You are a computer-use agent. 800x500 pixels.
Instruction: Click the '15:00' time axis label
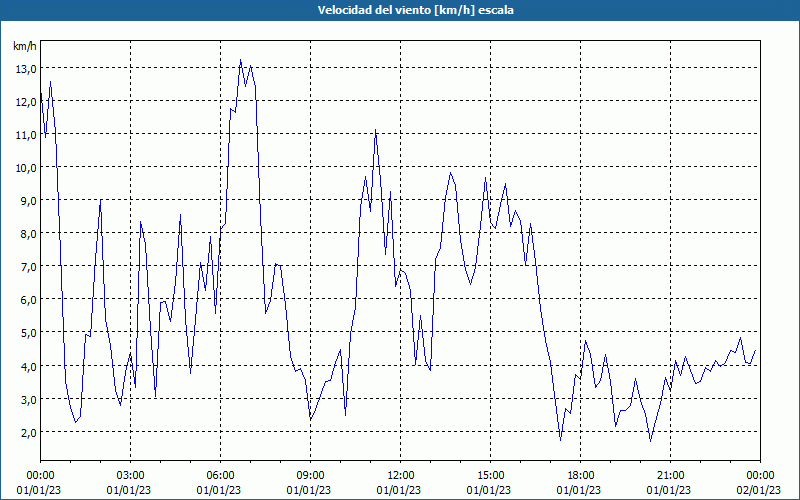click(490, 476)
